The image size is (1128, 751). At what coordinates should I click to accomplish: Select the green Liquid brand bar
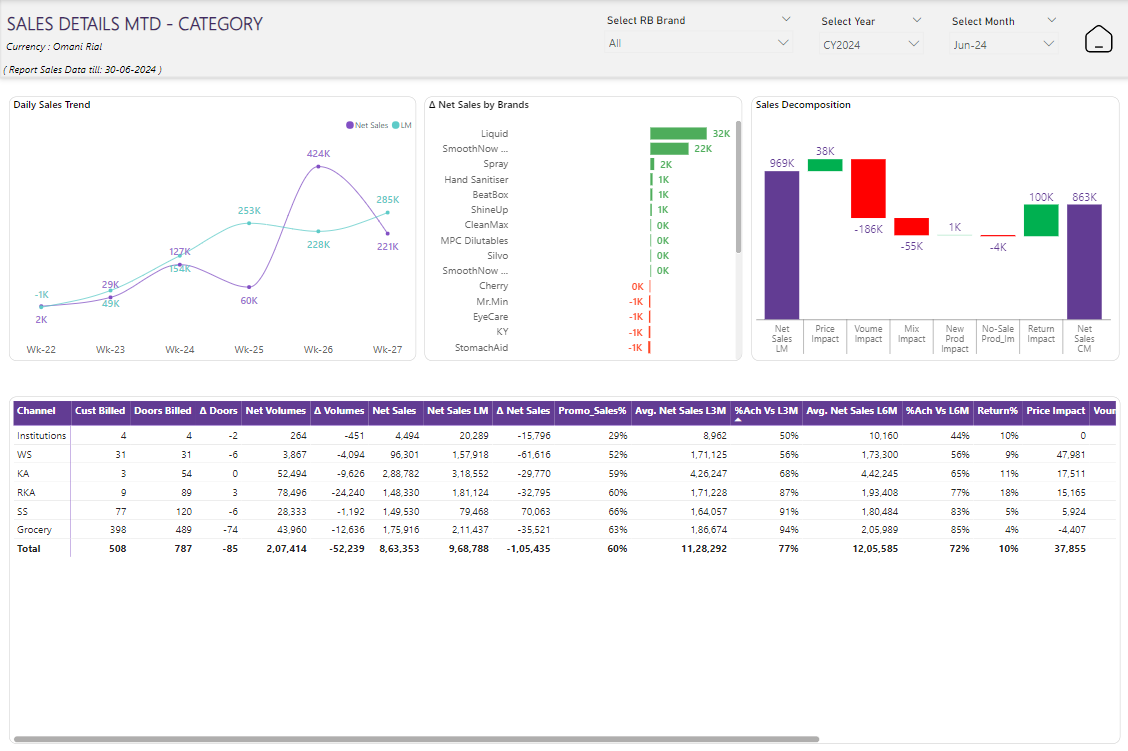pos(678,133)
